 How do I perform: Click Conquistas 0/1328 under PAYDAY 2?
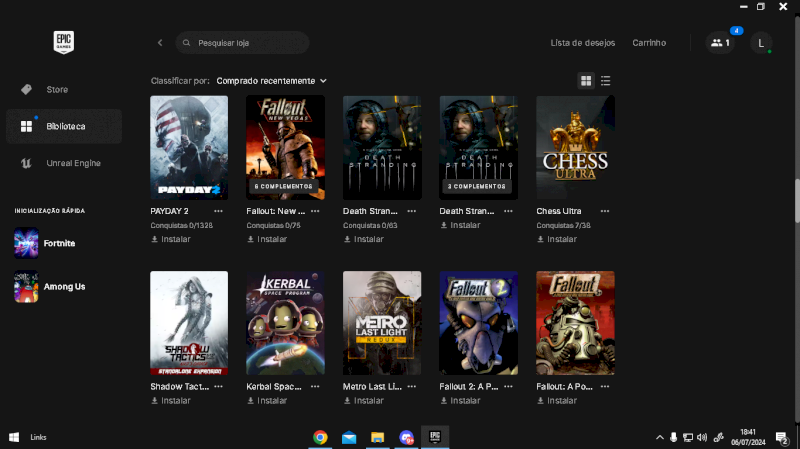(182, 225)
